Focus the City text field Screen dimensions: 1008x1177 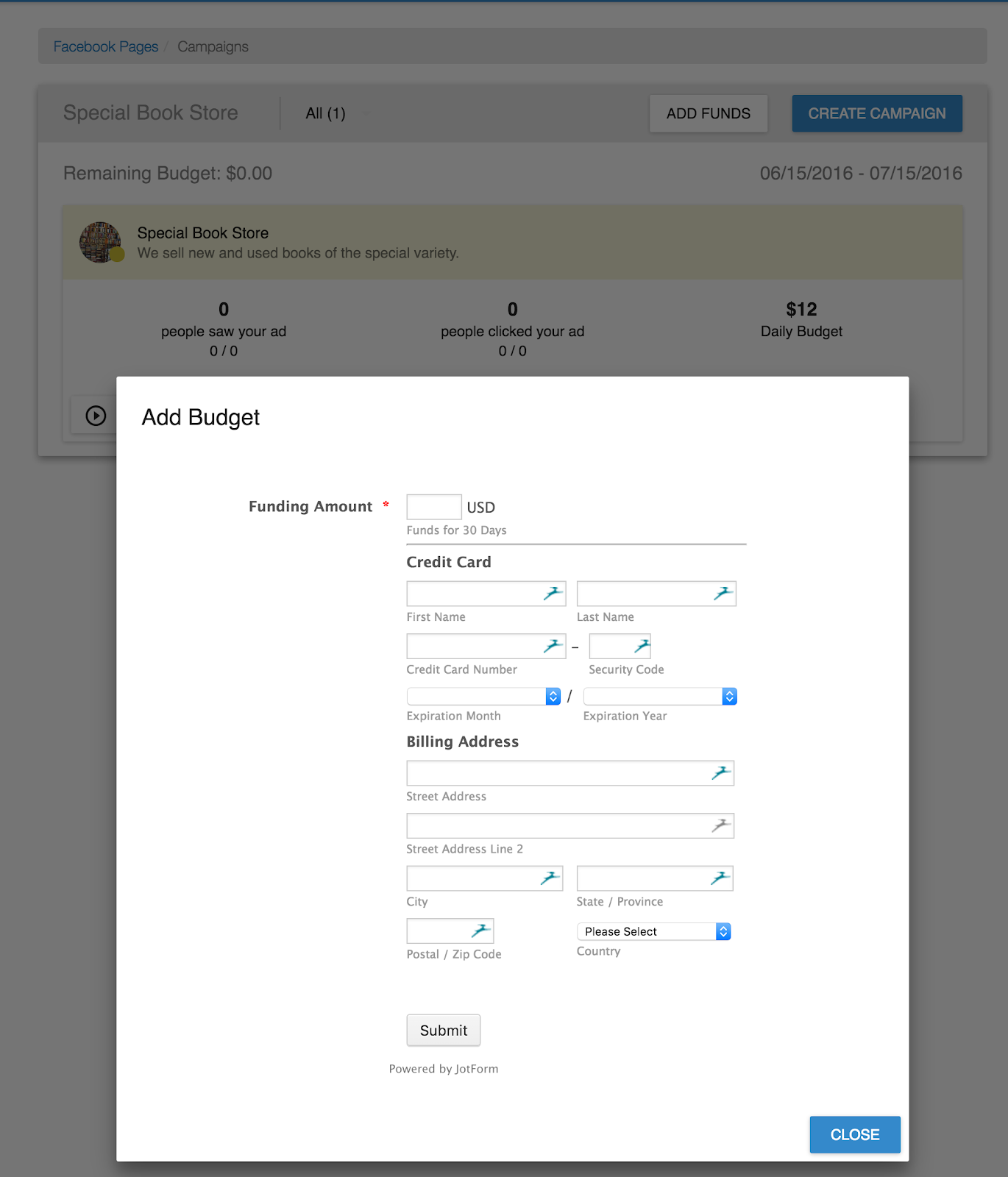(485, 878)
